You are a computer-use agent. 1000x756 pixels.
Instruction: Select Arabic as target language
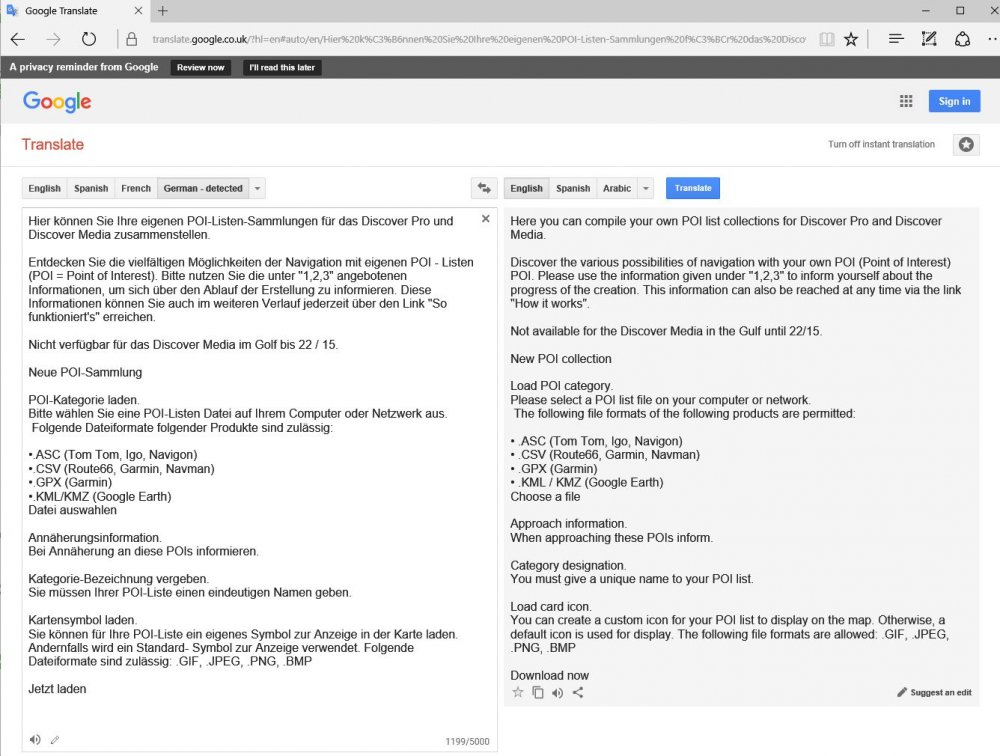click(617, 188)
